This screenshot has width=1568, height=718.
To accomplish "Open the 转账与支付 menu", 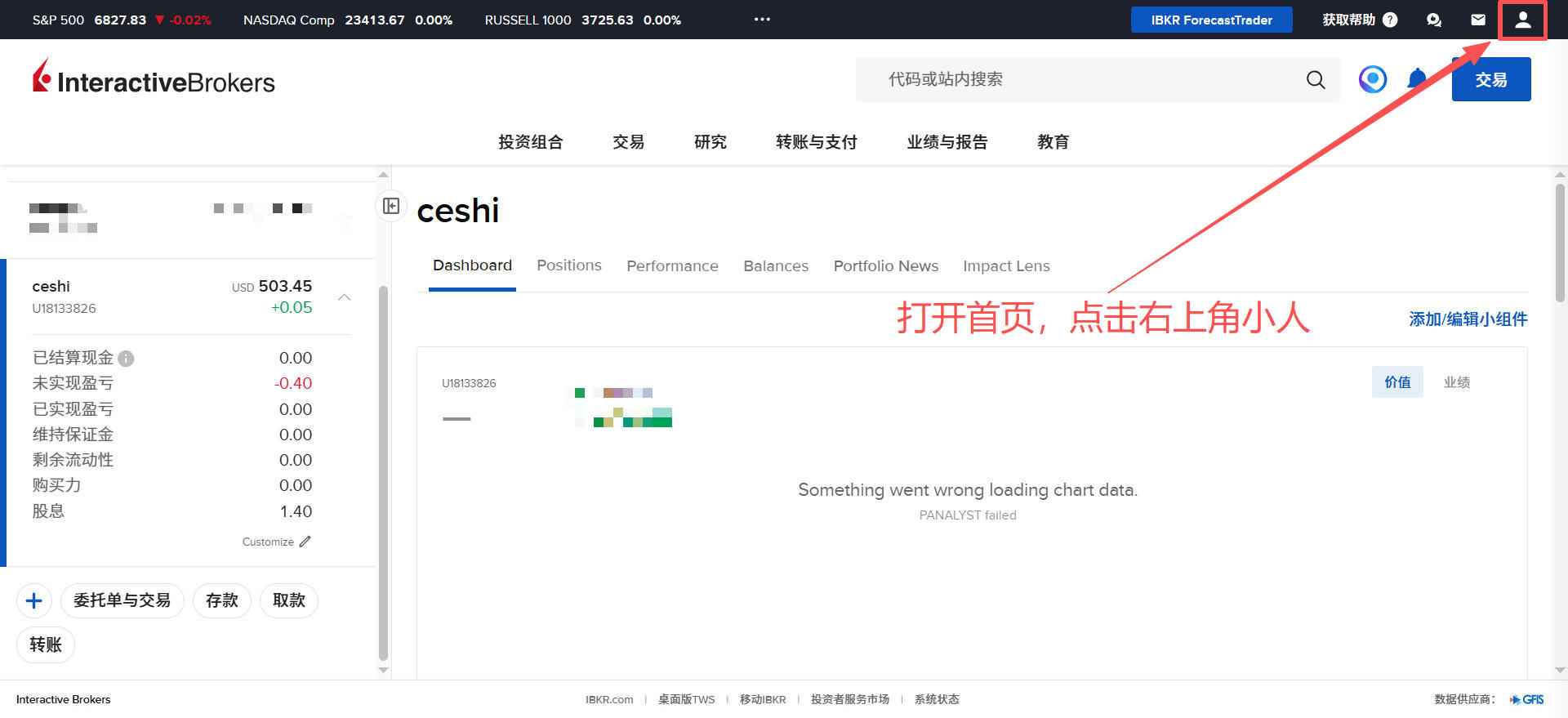I will pyautogui.click(x=816, y=142).
